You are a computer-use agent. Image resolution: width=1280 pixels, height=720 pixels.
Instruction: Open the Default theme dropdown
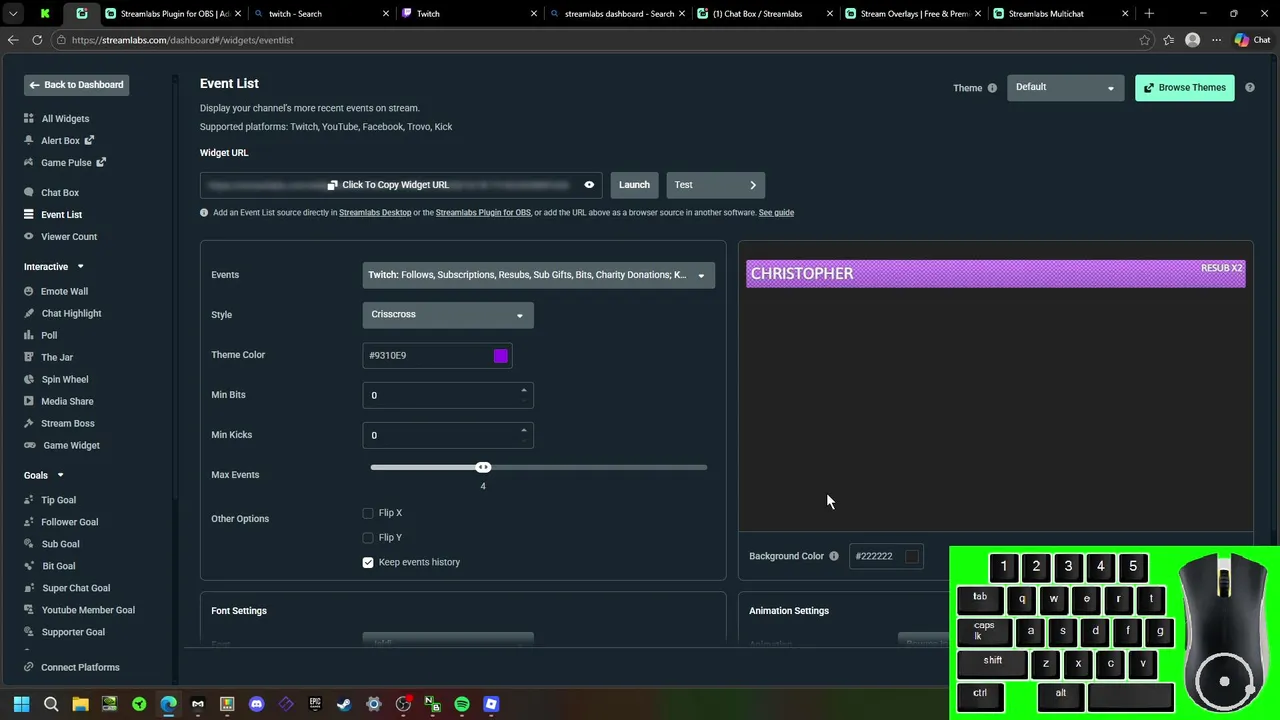pos(1065,88)
